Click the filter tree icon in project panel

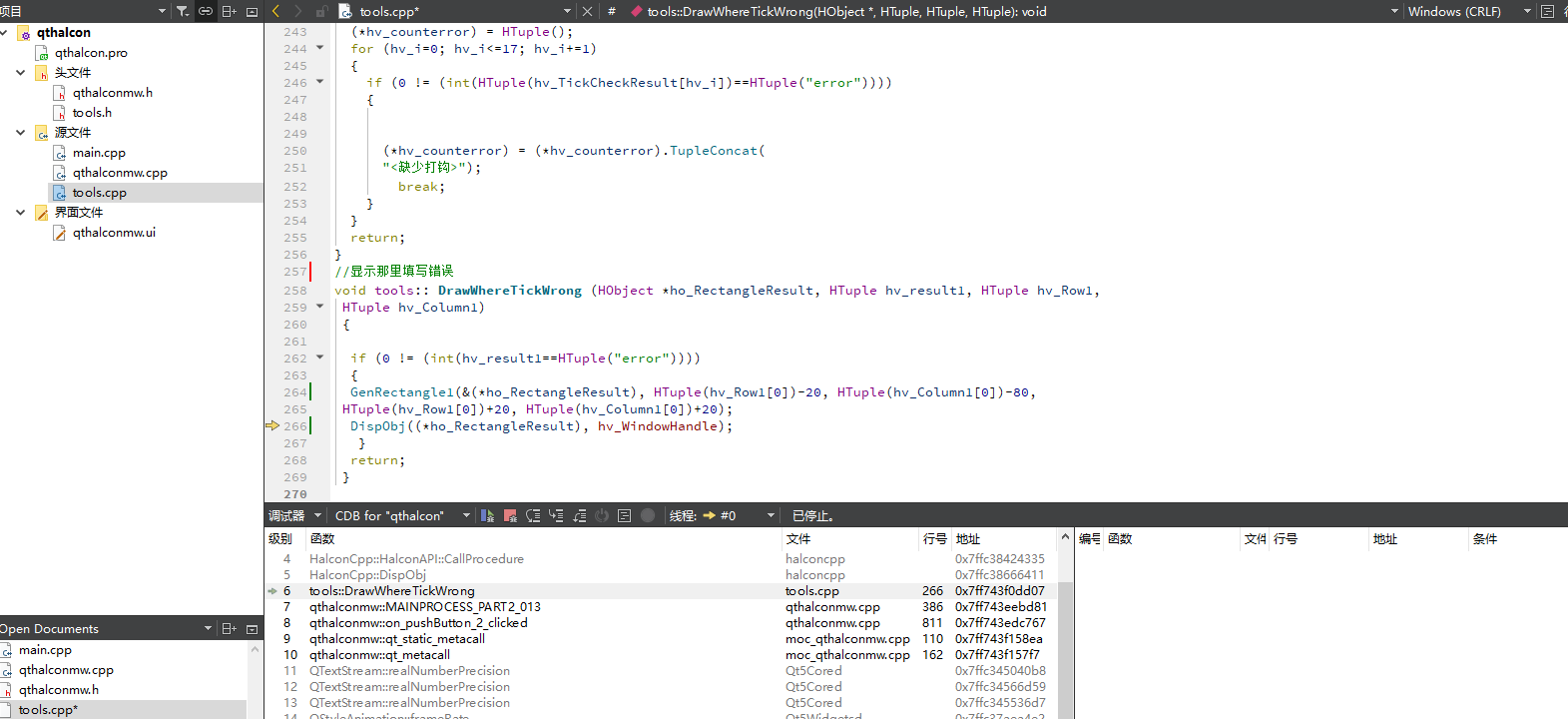click(183, 11)
